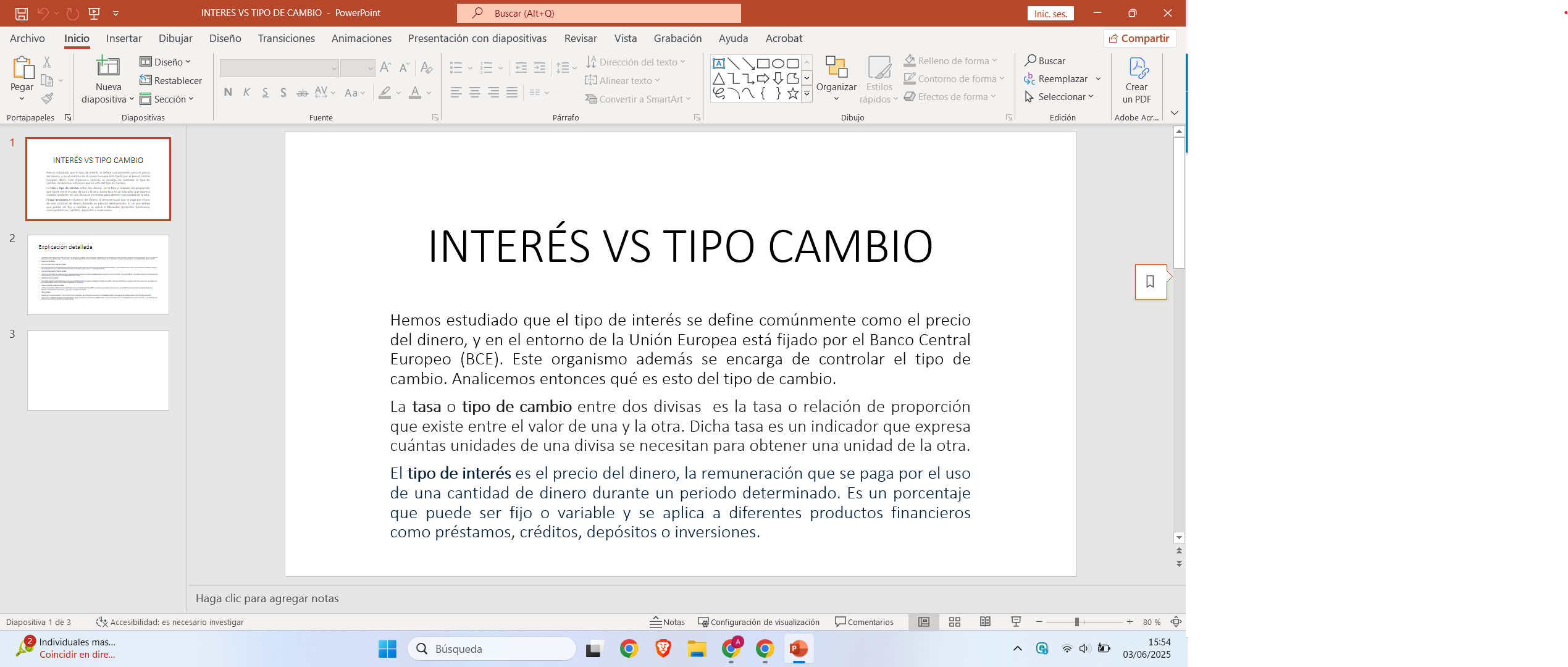Screen dimensions: 1568x667
Task: Click Buscar in the Edición group
Action: [x=1045, y=61]
